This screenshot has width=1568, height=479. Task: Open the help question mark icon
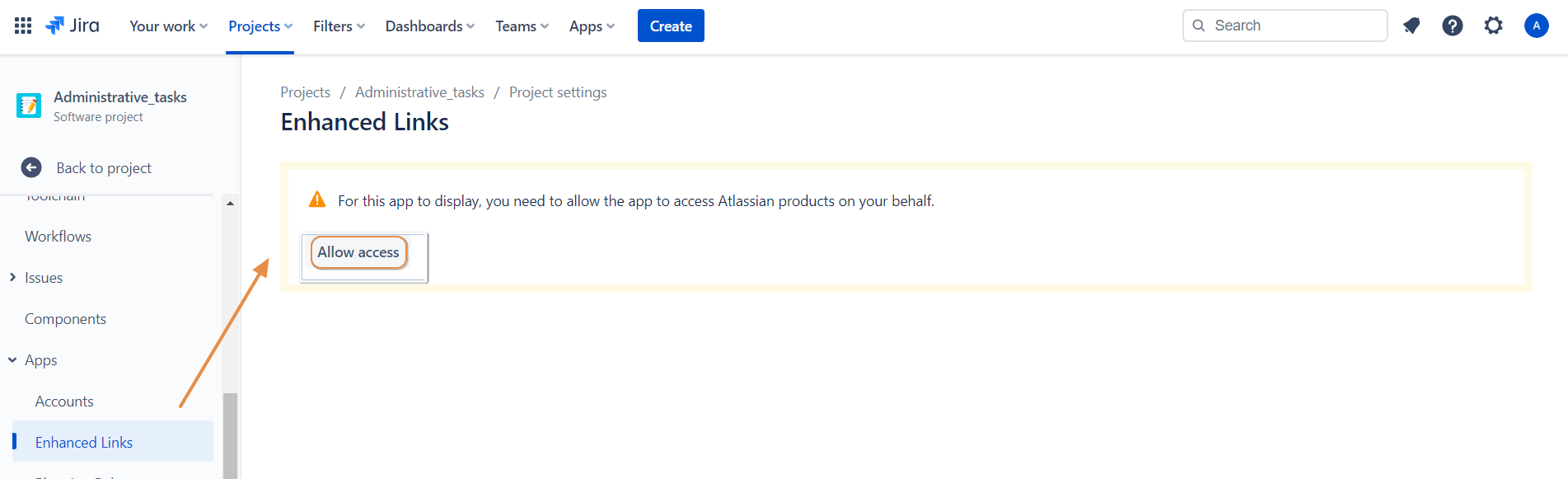tap(1452, 26)
